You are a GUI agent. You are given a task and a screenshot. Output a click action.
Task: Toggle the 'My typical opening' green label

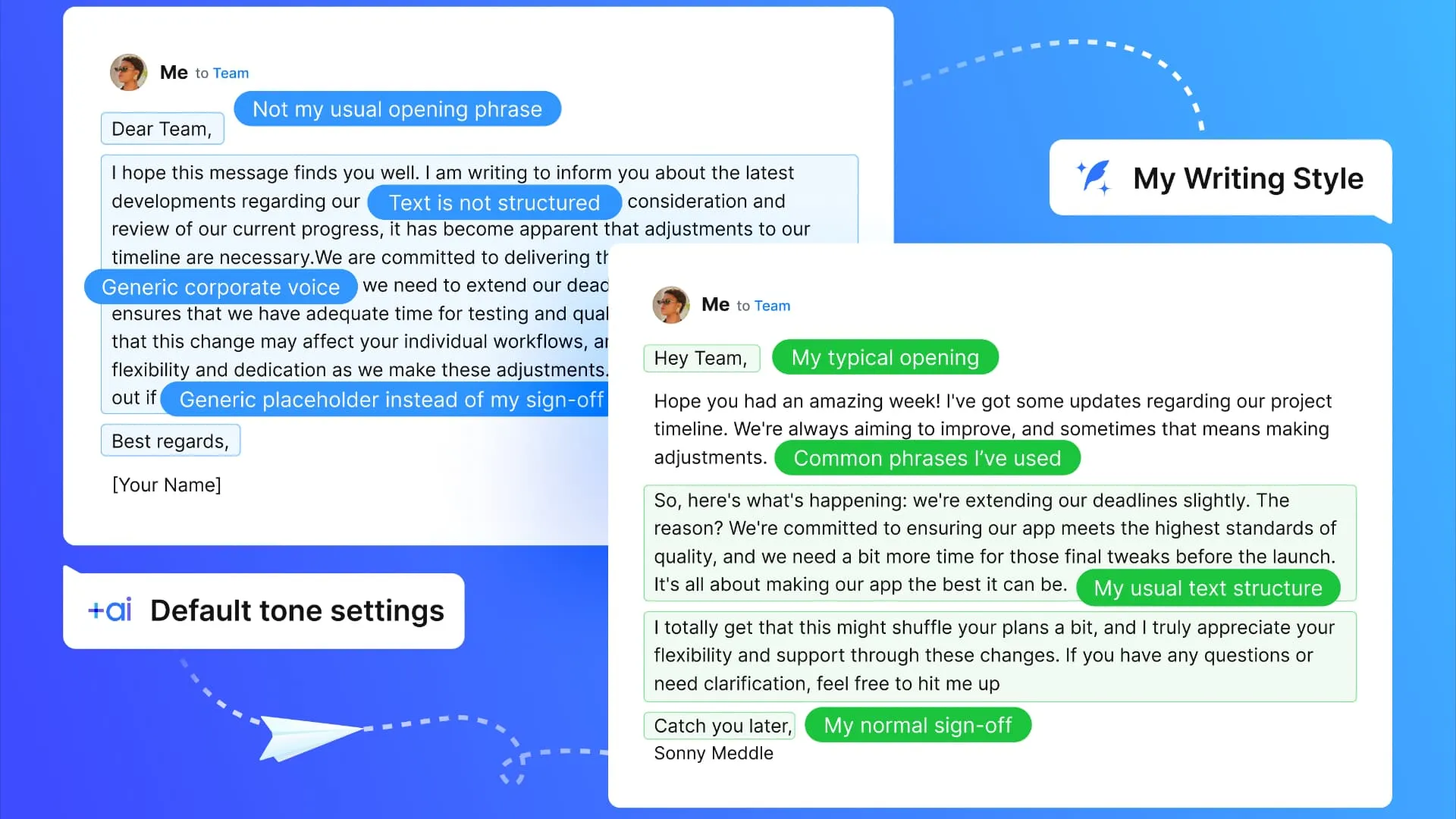tap(885, 357)
